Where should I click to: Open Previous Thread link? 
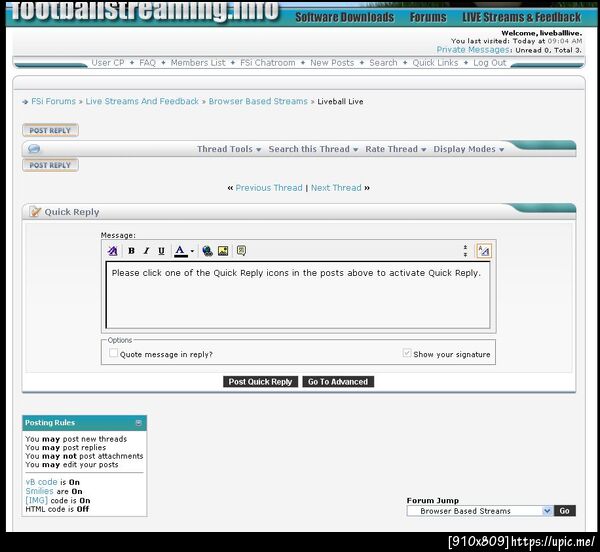tap(269, 188)
